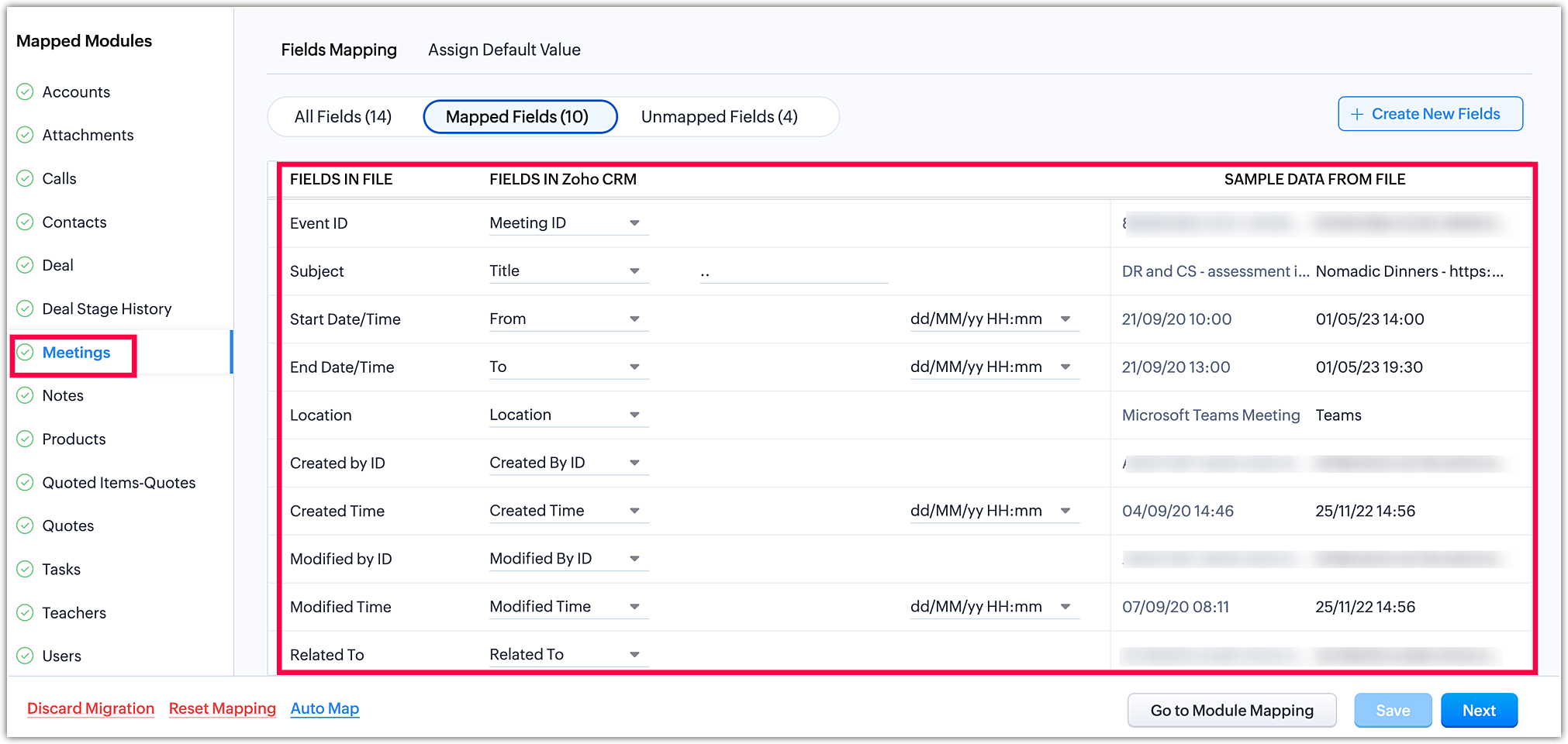The width and height of the screenshot is (1568, 744).
Task: Select the Notes module in sidebar
Action: [63, 396]
